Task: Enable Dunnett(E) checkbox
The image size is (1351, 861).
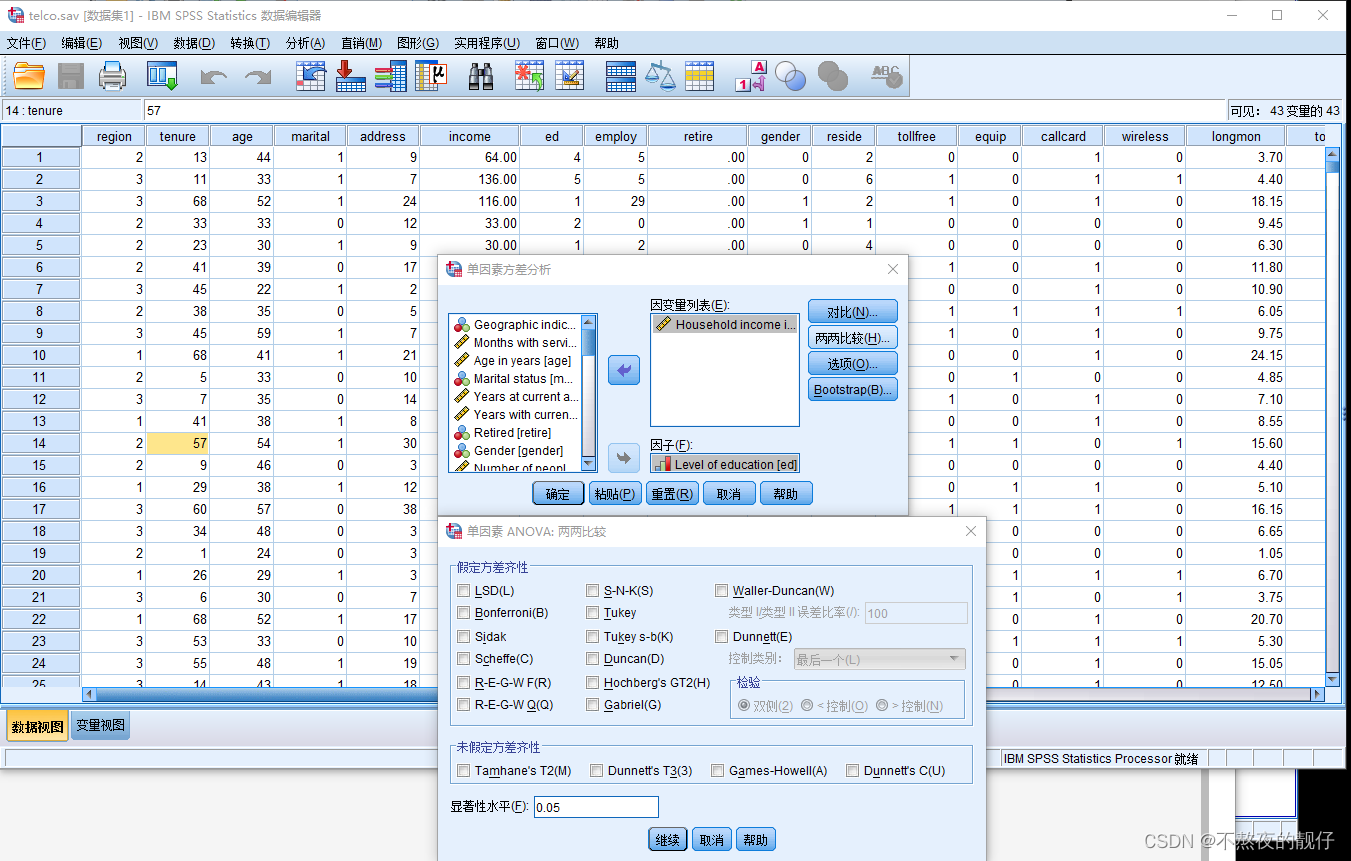Action: pos(722,636)
